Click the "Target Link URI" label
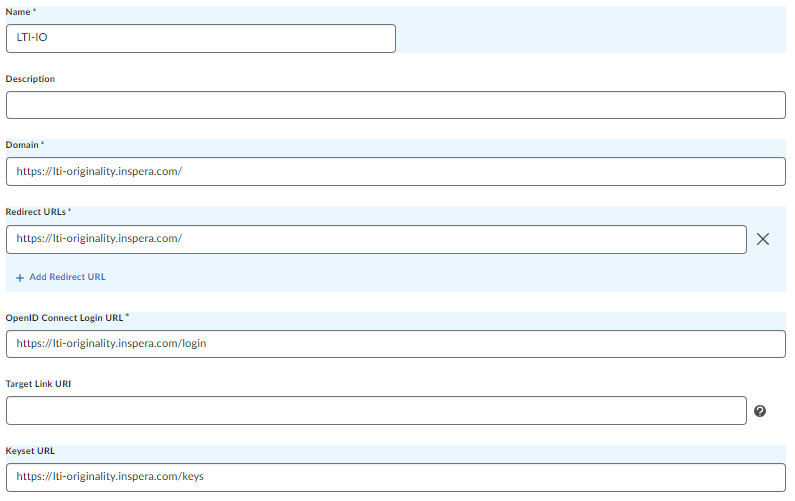 coord(38,384)
